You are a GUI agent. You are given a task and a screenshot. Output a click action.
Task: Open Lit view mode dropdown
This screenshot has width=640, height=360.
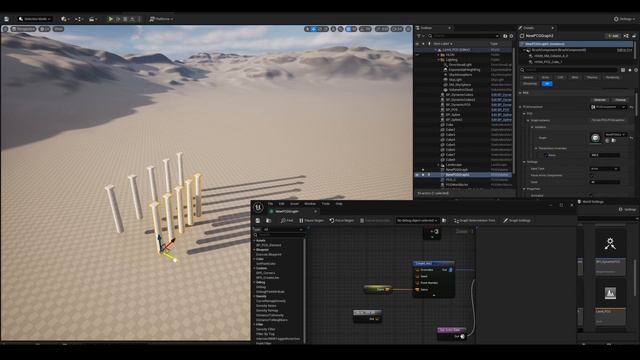click(44, 29)
